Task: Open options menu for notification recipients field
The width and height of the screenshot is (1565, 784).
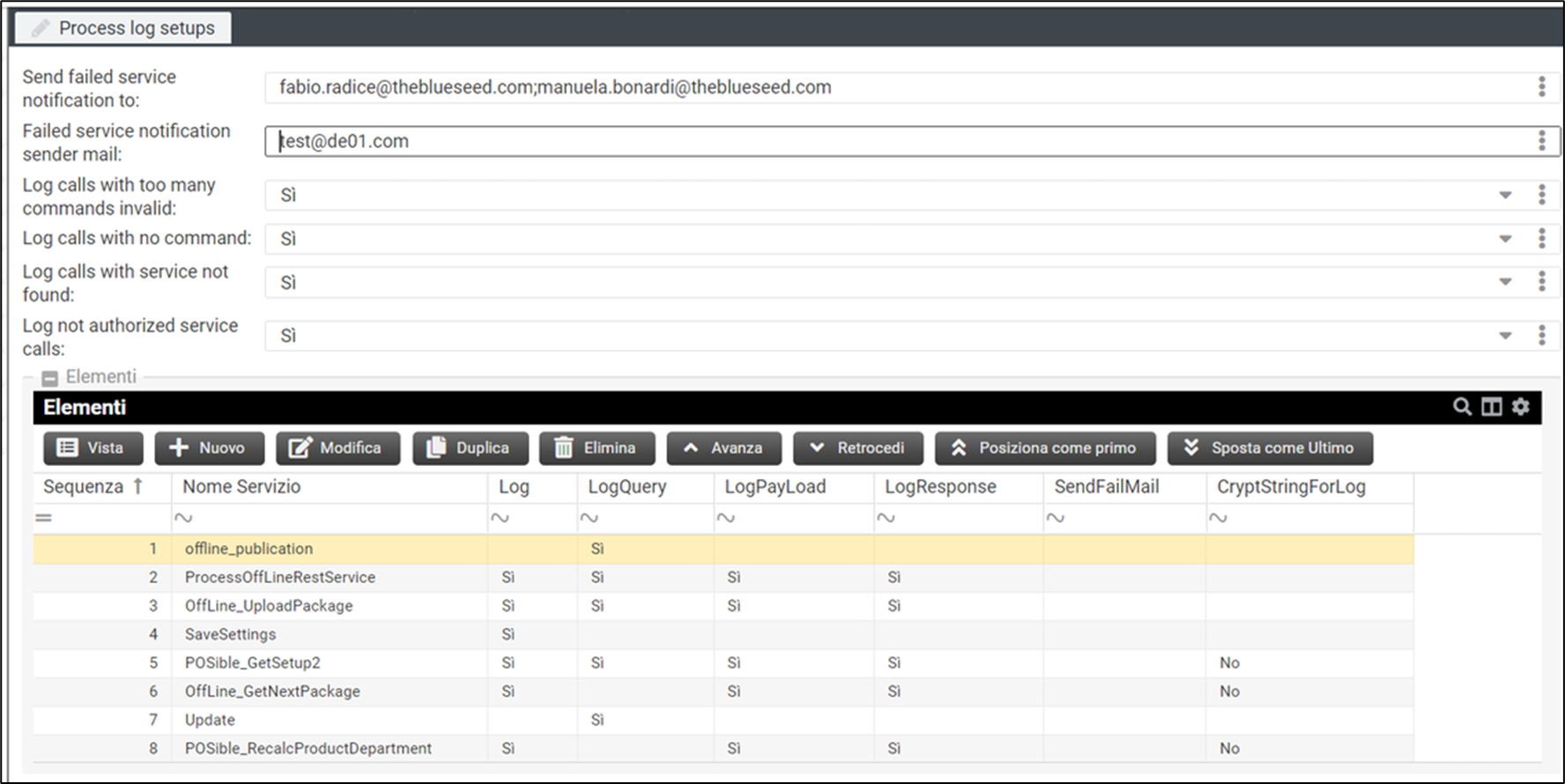Action: (1541, 86)
